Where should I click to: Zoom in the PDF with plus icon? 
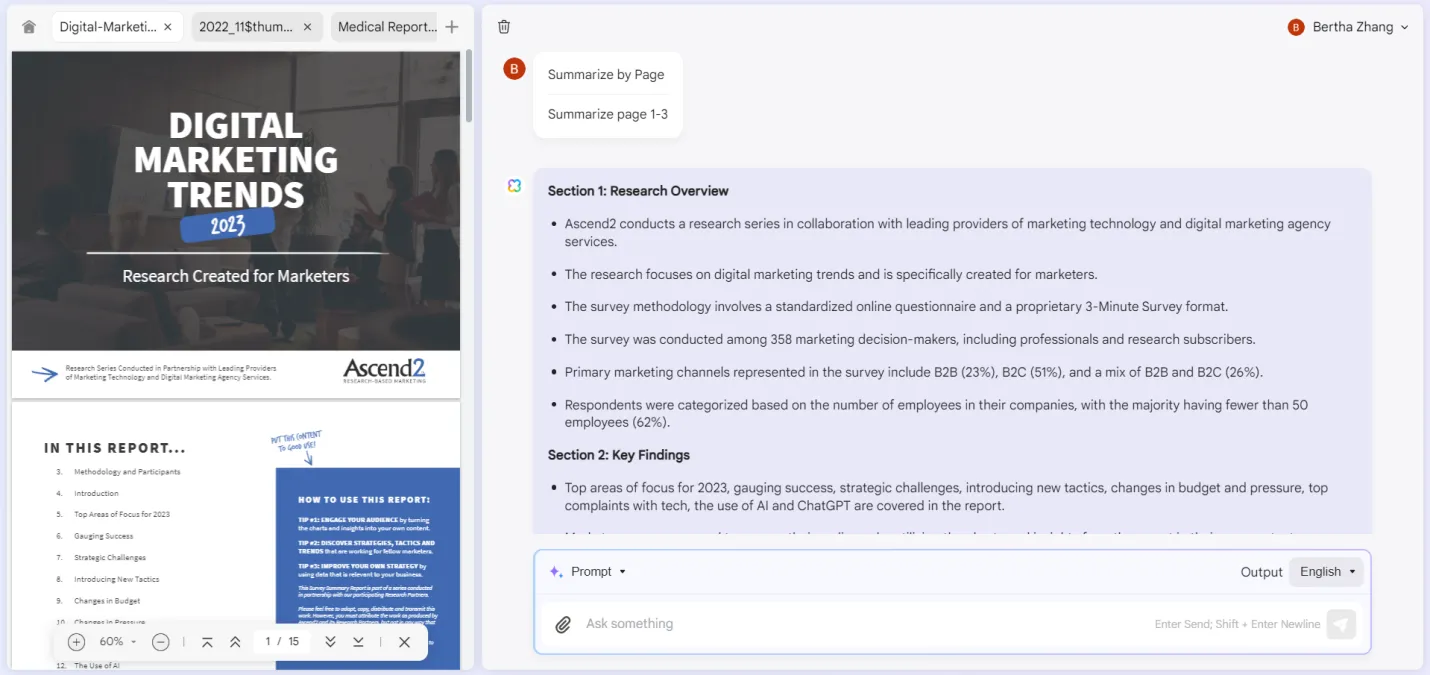(77, 642)
